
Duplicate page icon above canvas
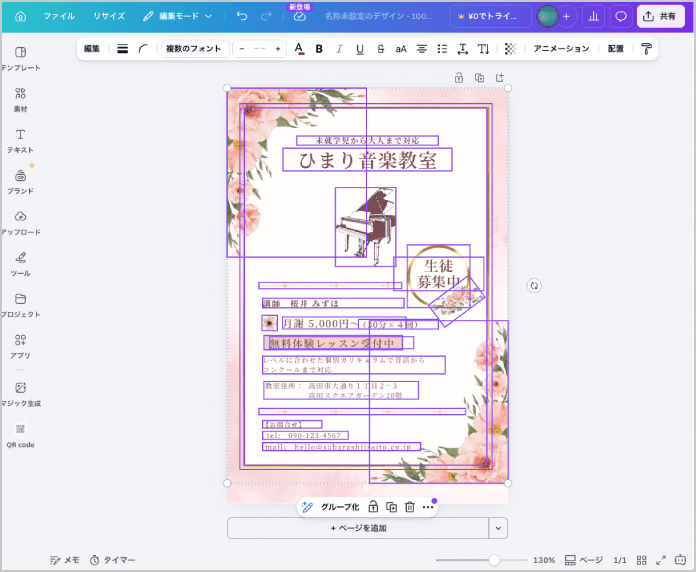[479, 78]
